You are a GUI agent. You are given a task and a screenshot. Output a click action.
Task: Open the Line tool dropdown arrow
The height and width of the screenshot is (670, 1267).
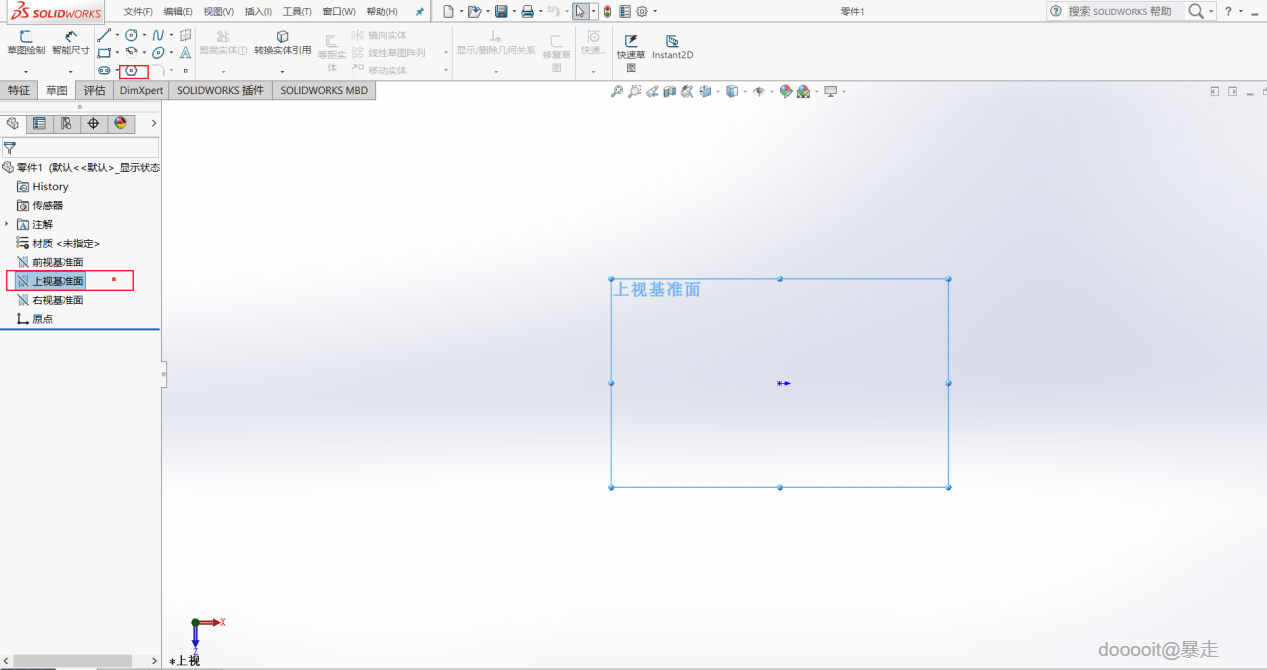[x=117, y=35]
